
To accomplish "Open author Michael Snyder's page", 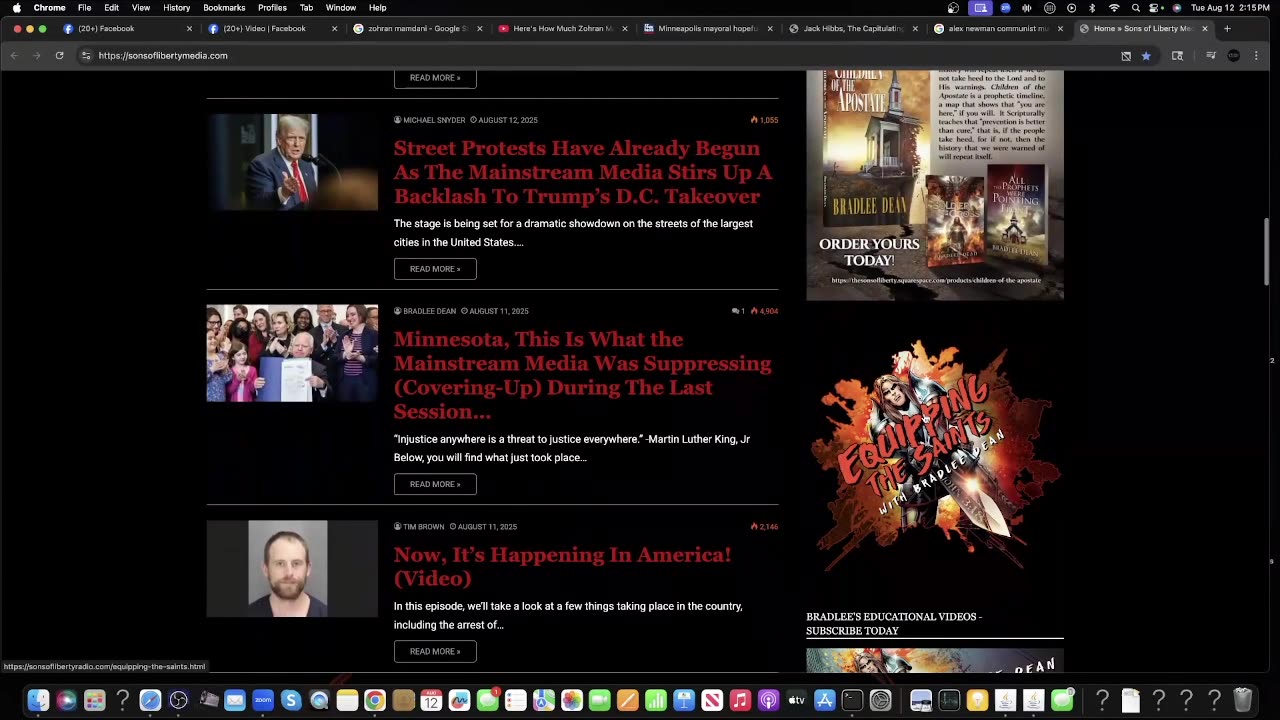I will click(x=434, y=120).
